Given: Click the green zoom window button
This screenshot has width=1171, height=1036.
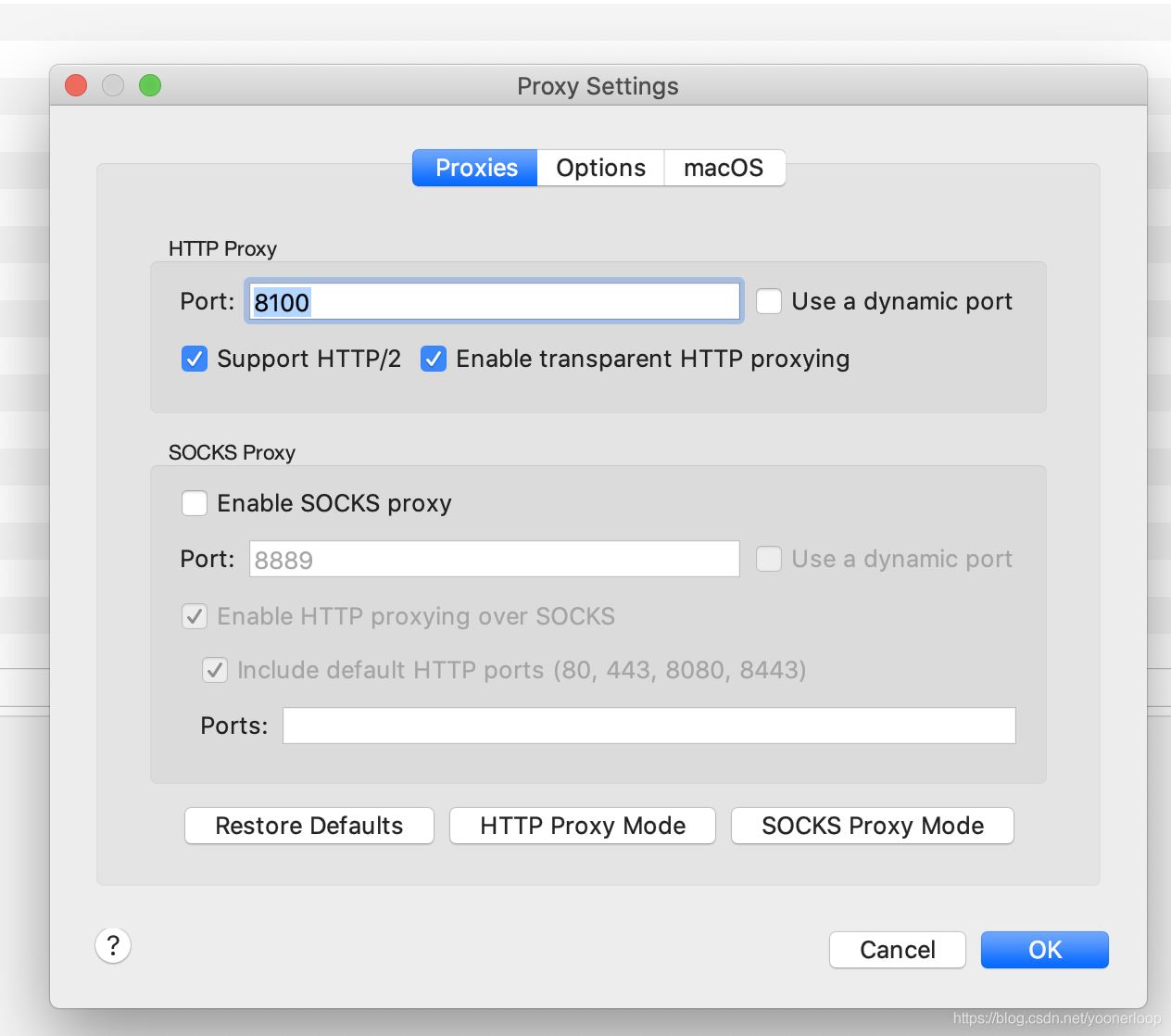Looking at the screenshot, I should coord(150,86).
